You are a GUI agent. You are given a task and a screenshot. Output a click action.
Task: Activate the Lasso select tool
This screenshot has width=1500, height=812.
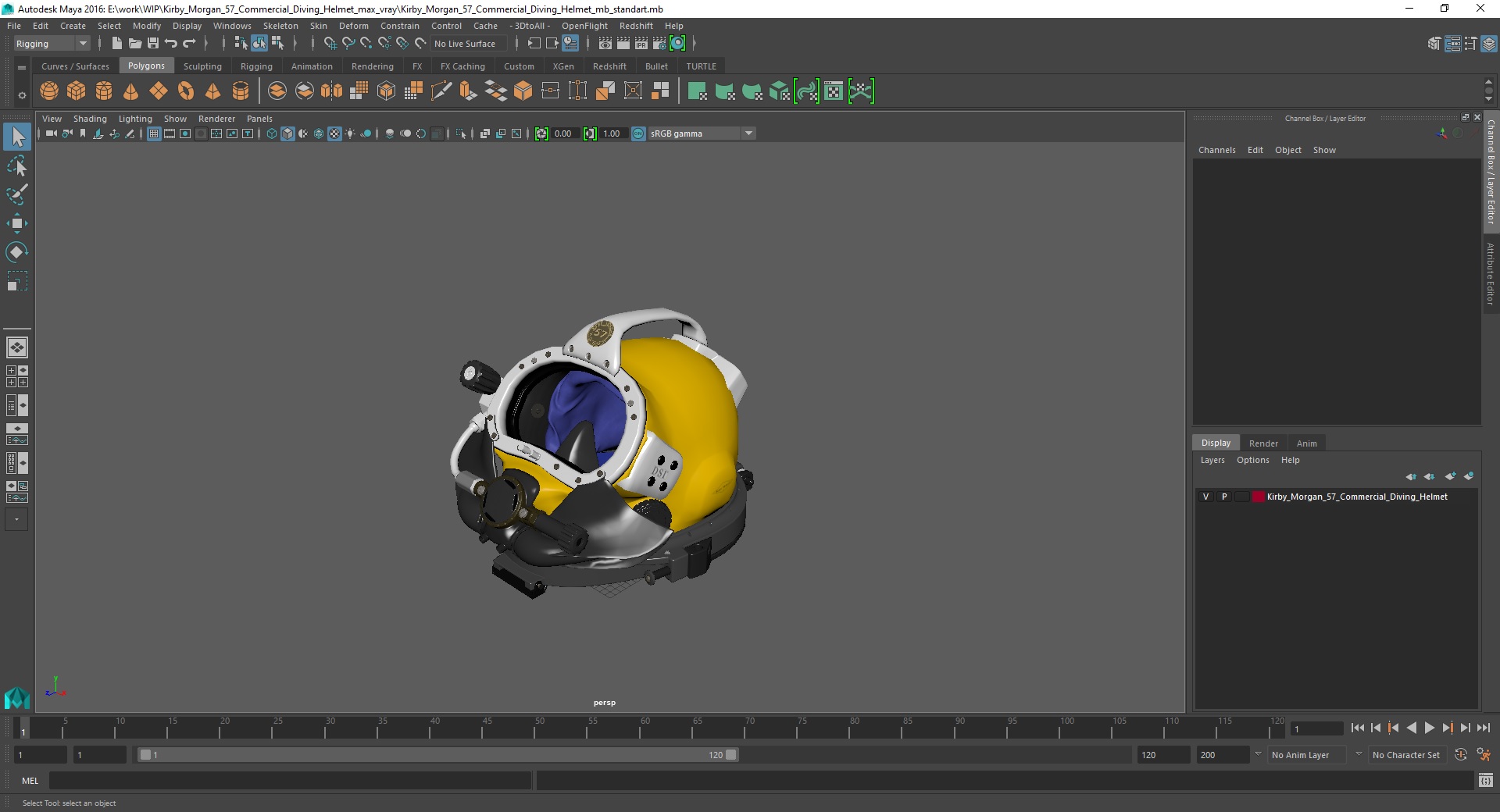pos(17,166)
